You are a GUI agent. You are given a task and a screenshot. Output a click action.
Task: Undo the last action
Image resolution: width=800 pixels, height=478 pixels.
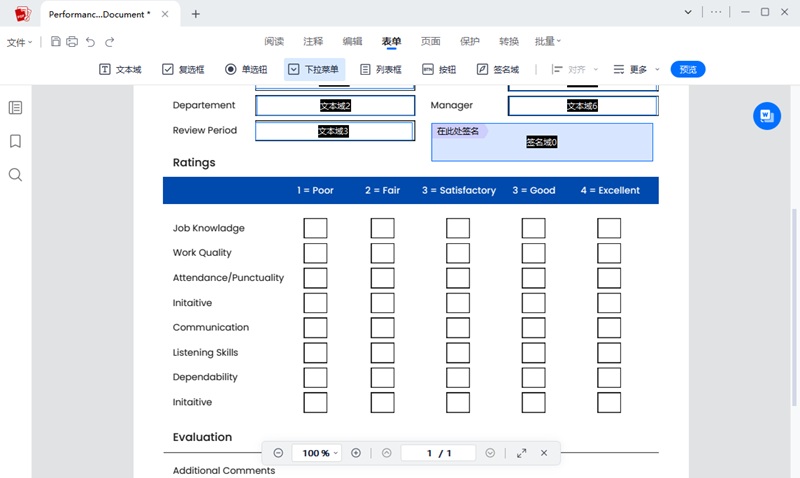point(90,42)
